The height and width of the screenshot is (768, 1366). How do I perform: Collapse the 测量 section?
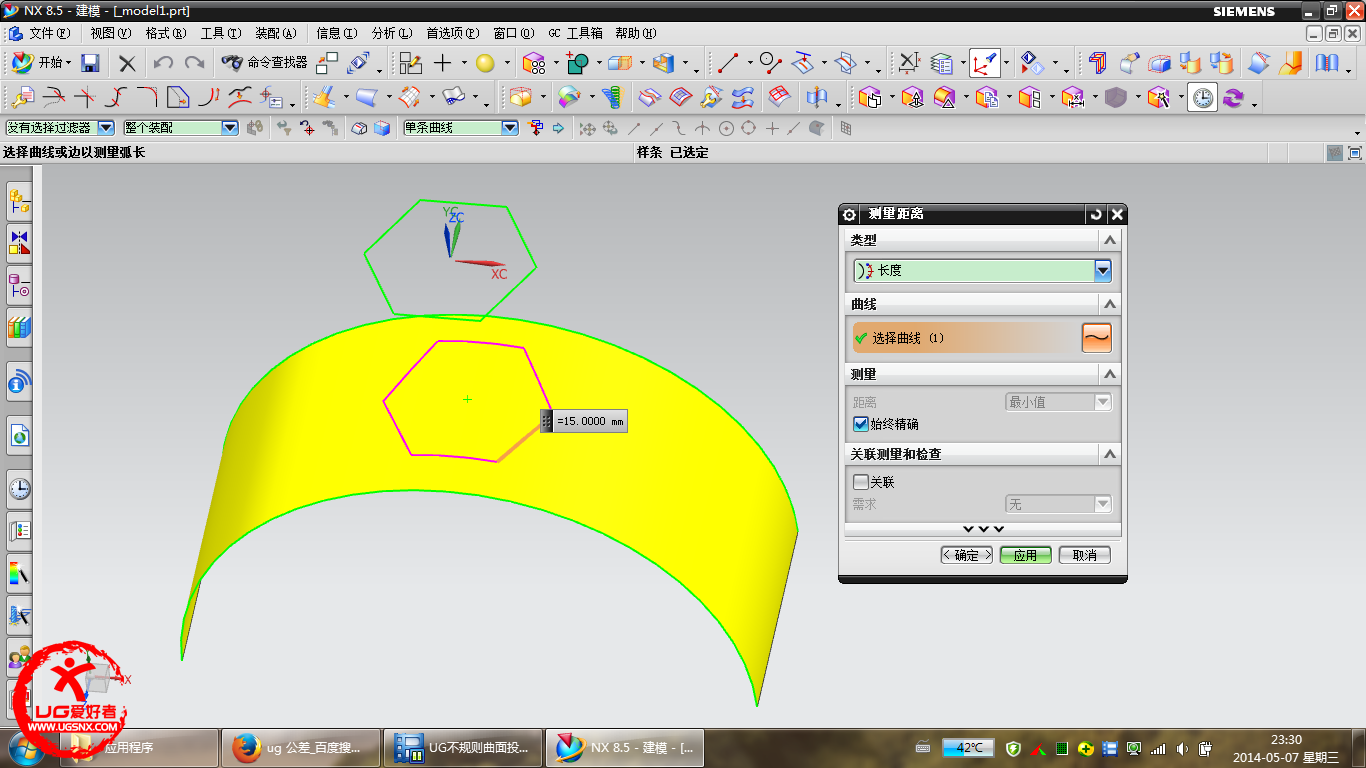1109,374
